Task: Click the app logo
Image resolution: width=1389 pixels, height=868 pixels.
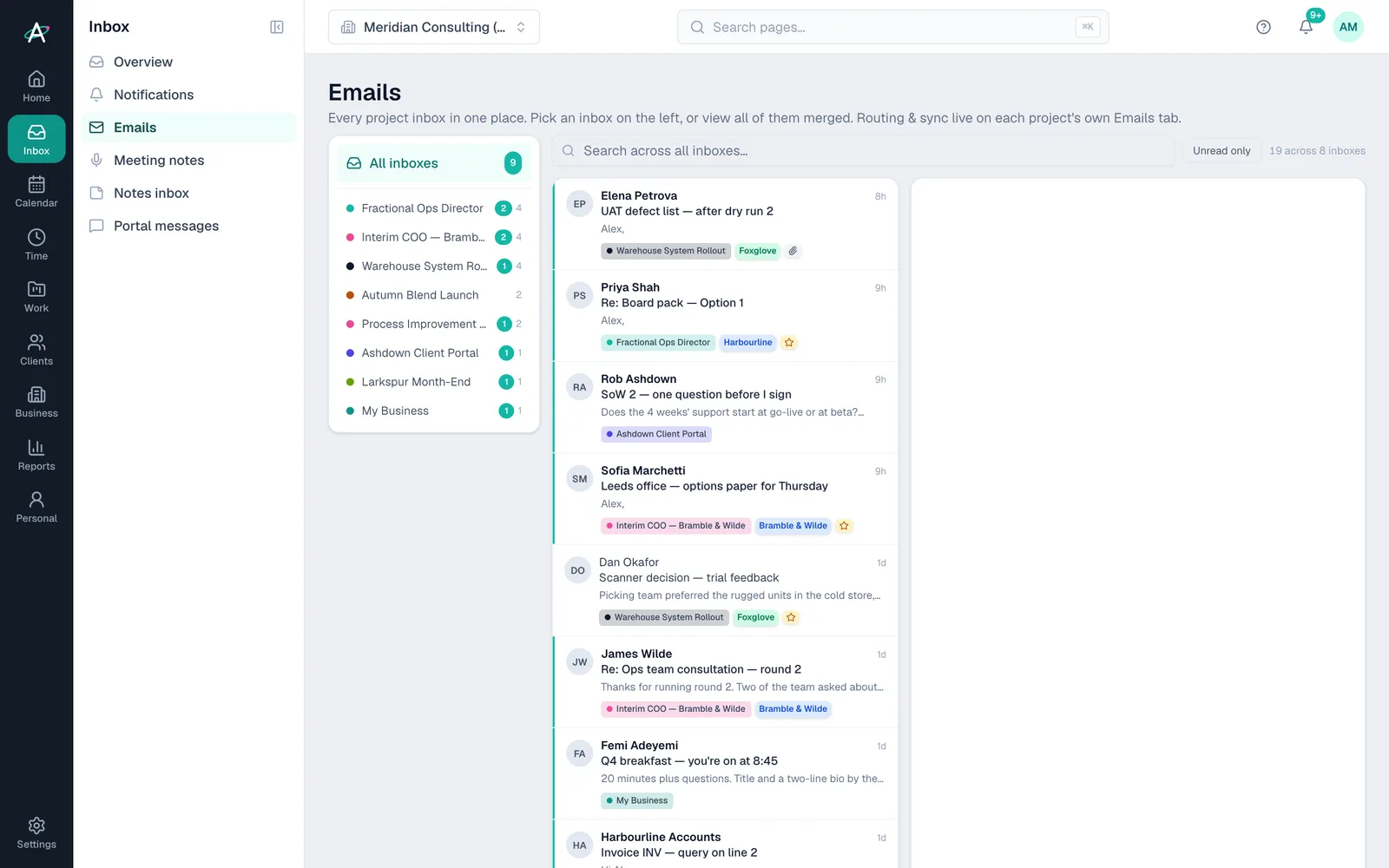Action: [36, 32]
